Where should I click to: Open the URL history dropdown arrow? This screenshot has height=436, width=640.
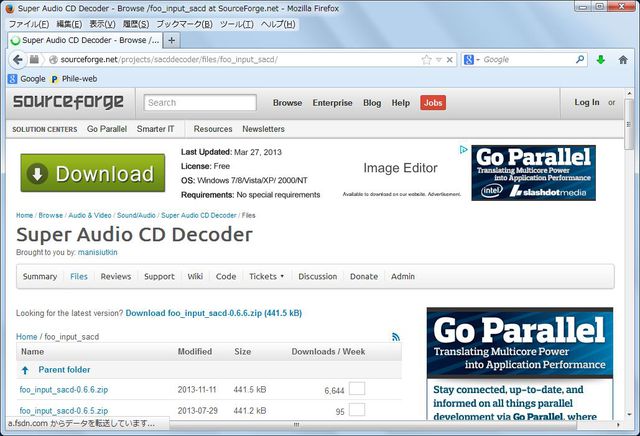pos(439,60)
